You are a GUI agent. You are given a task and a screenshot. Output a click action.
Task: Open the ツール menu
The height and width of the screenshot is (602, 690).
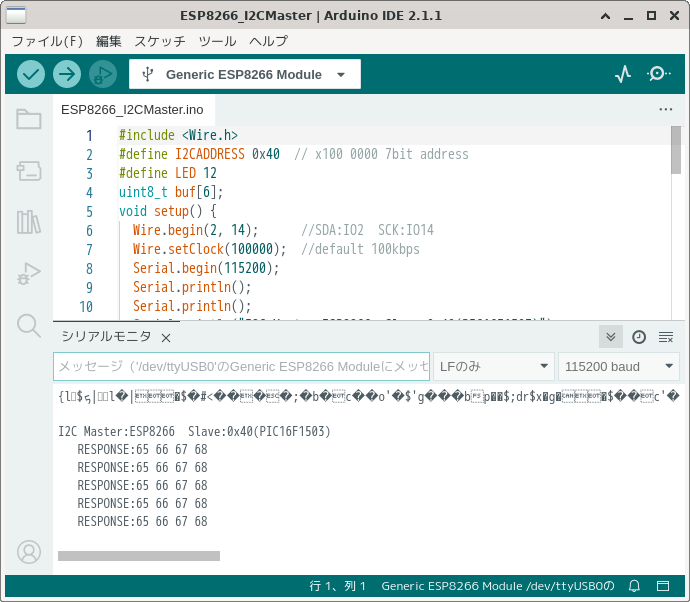(x=217, y=41)
